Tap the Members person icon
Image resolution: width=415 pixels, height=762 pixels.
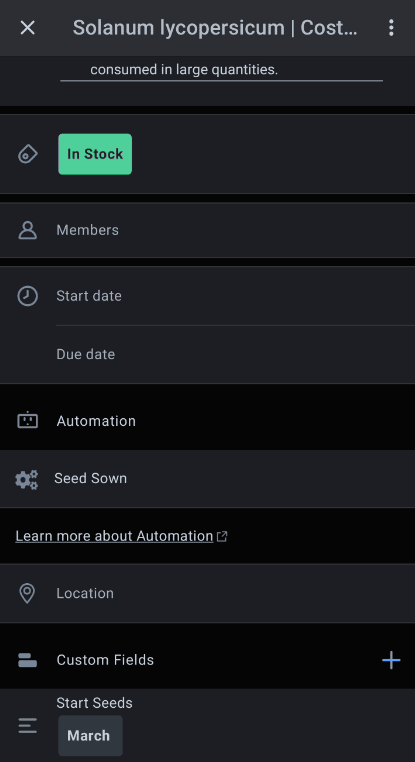coord(28,230)
